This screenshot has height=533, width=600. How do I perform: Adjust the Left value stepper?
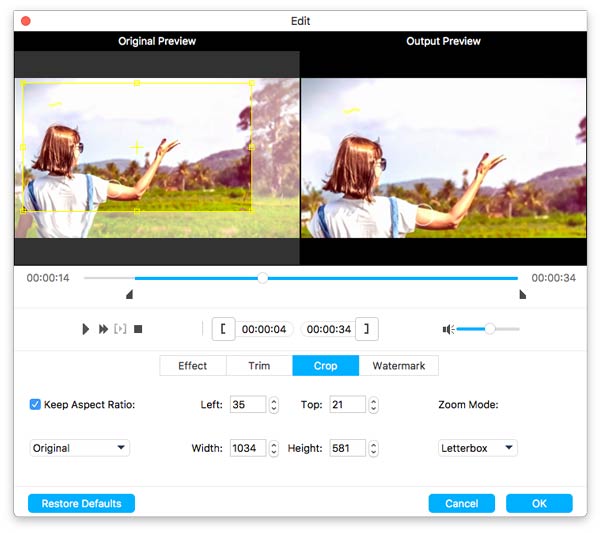(x=273, y=405)
